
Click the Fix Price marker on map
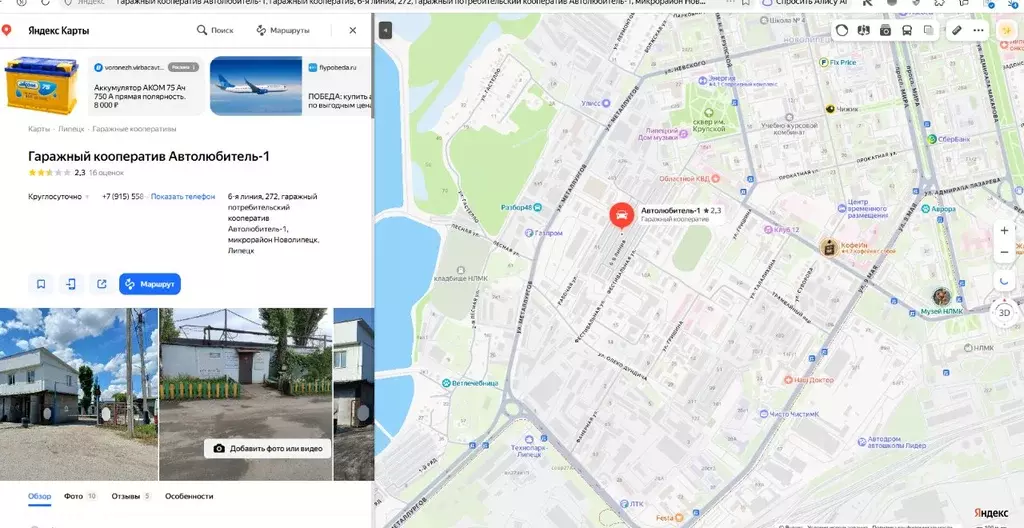tap(824, 63)
